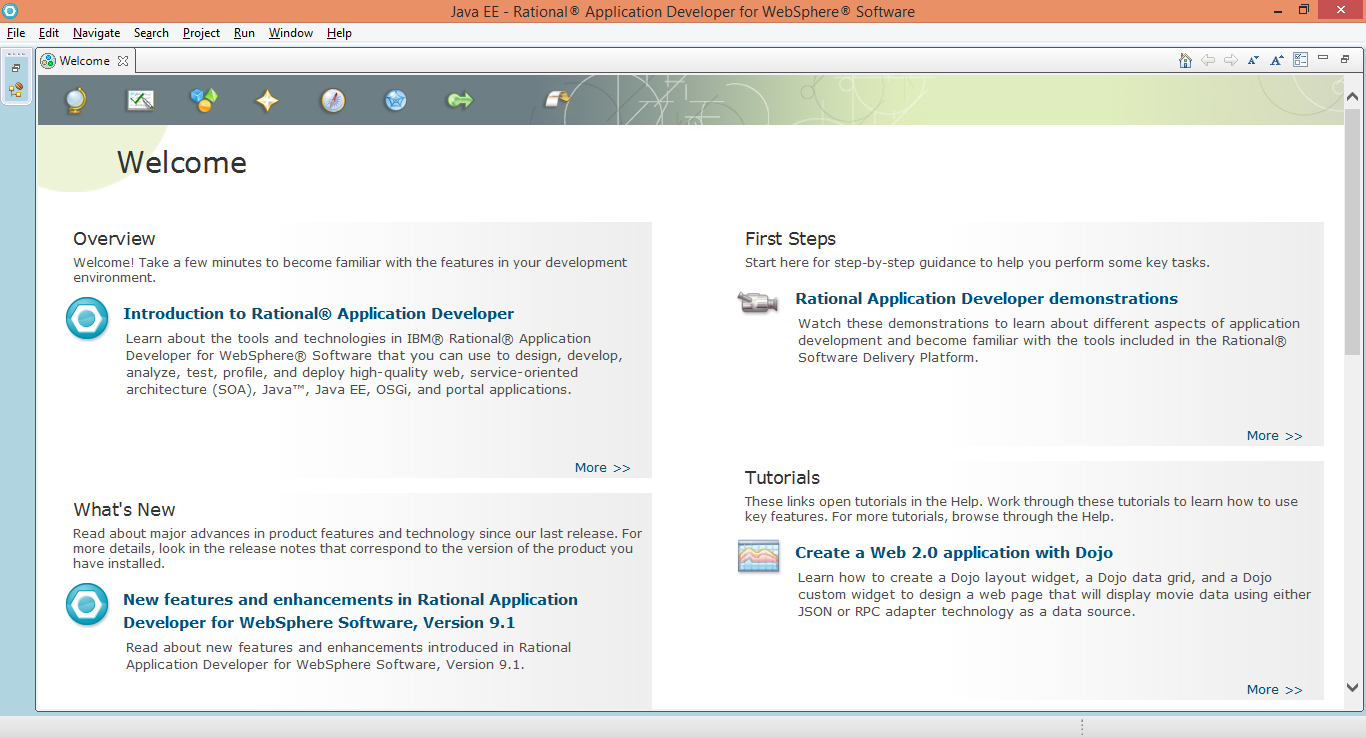Open the File menu
Image resolution: width=1366 pixels, height=738 pixels.
tap(16, 33)
